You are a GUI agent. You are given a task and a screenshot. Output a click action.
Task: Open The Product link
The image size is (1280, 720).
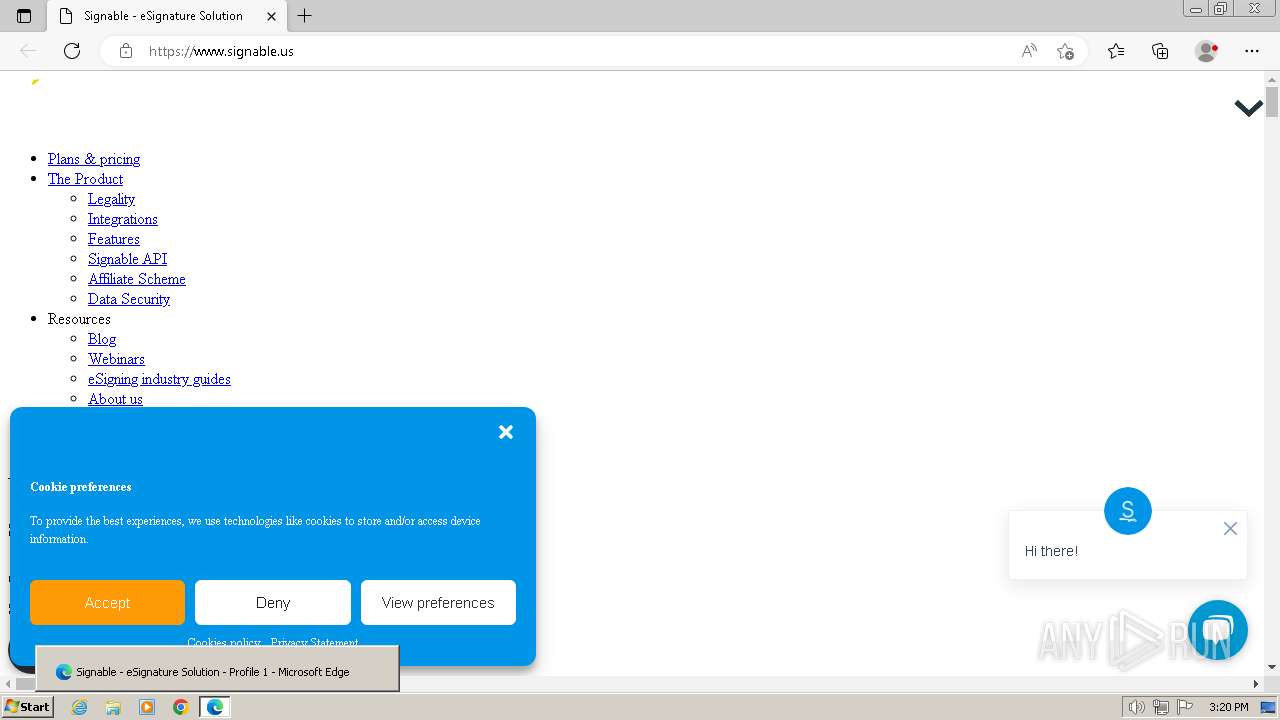coord(85,179)
